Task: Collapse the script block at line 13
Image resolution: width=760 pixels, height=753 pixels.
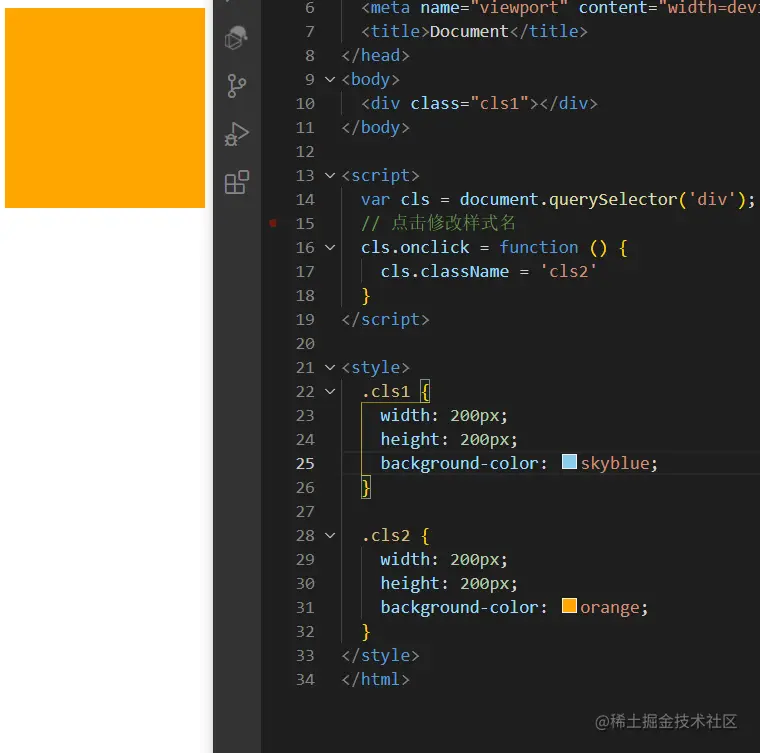Action: pyautogui.click(x=330, y=175)
